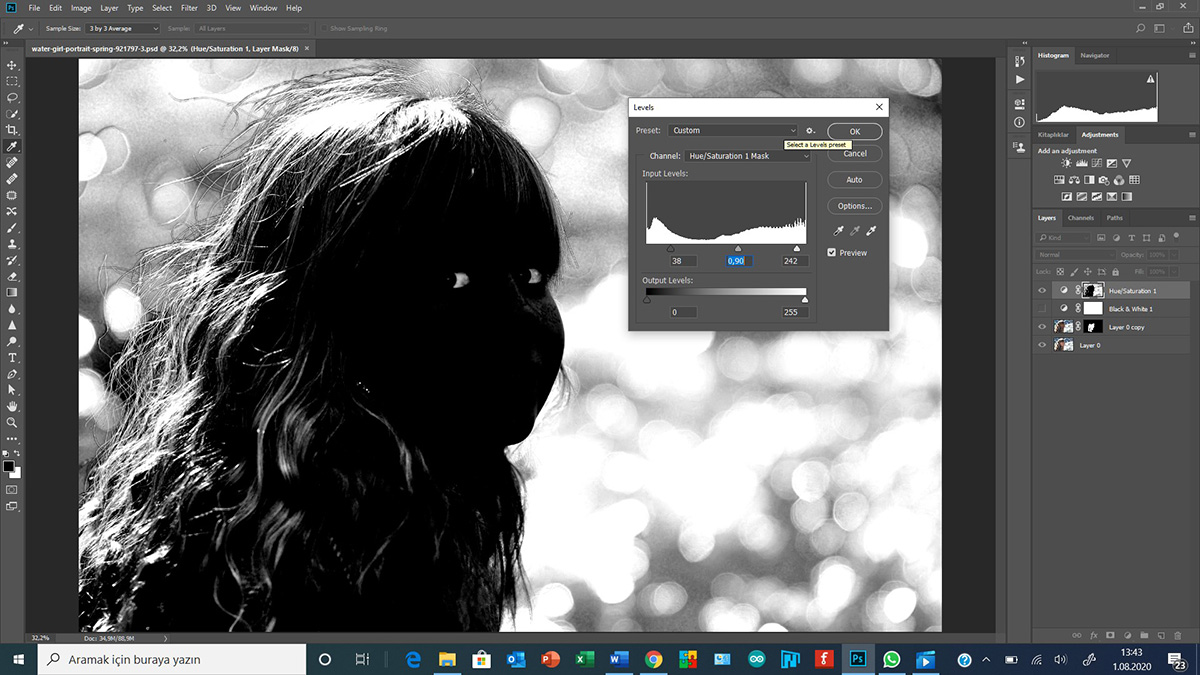This screenshot has width=1200, height=675.
Task: Click the set black point eyedropper
Action: [x=838, y=231]
